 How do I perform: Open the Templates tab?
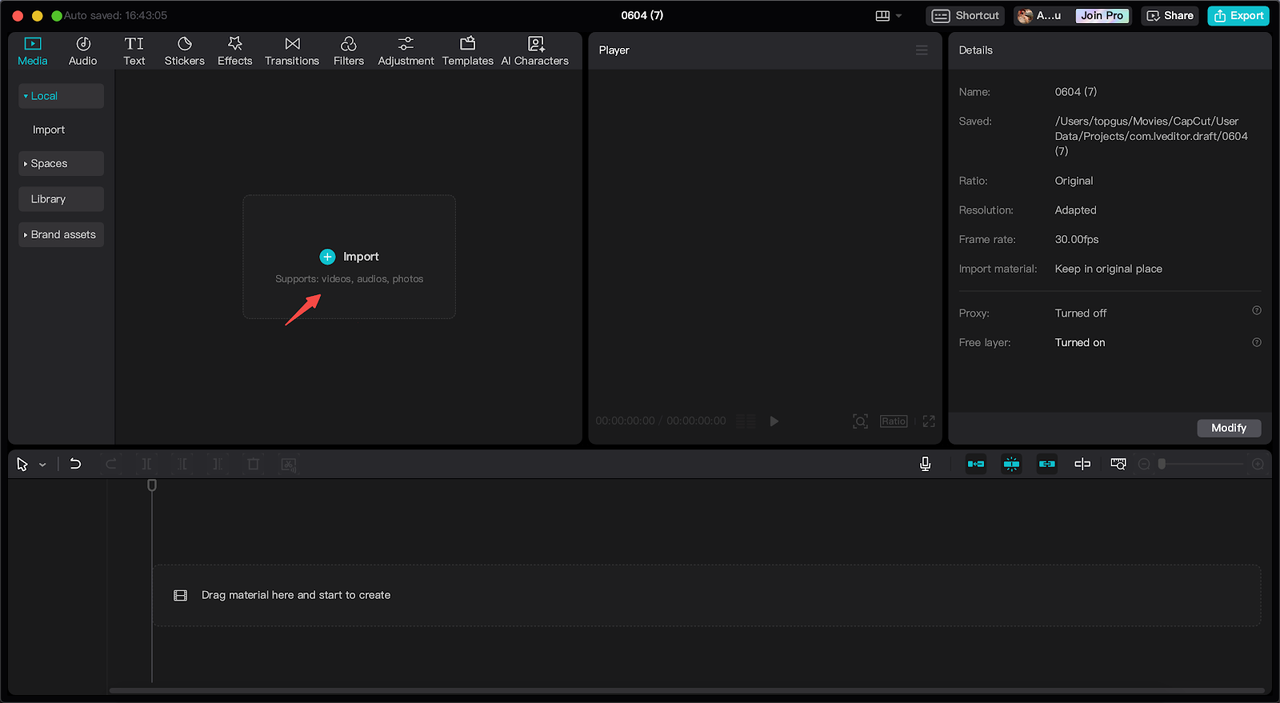click(x=468, y=51)
